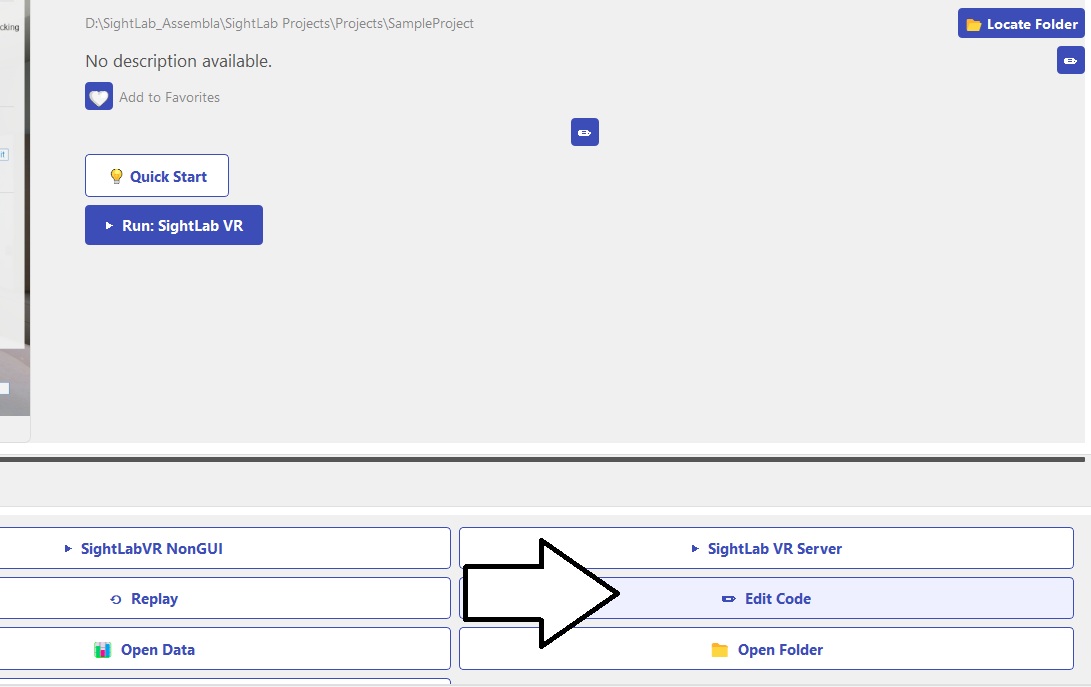Click the Locate Folder button
1091x687 pixels.
coord(1021,24)
